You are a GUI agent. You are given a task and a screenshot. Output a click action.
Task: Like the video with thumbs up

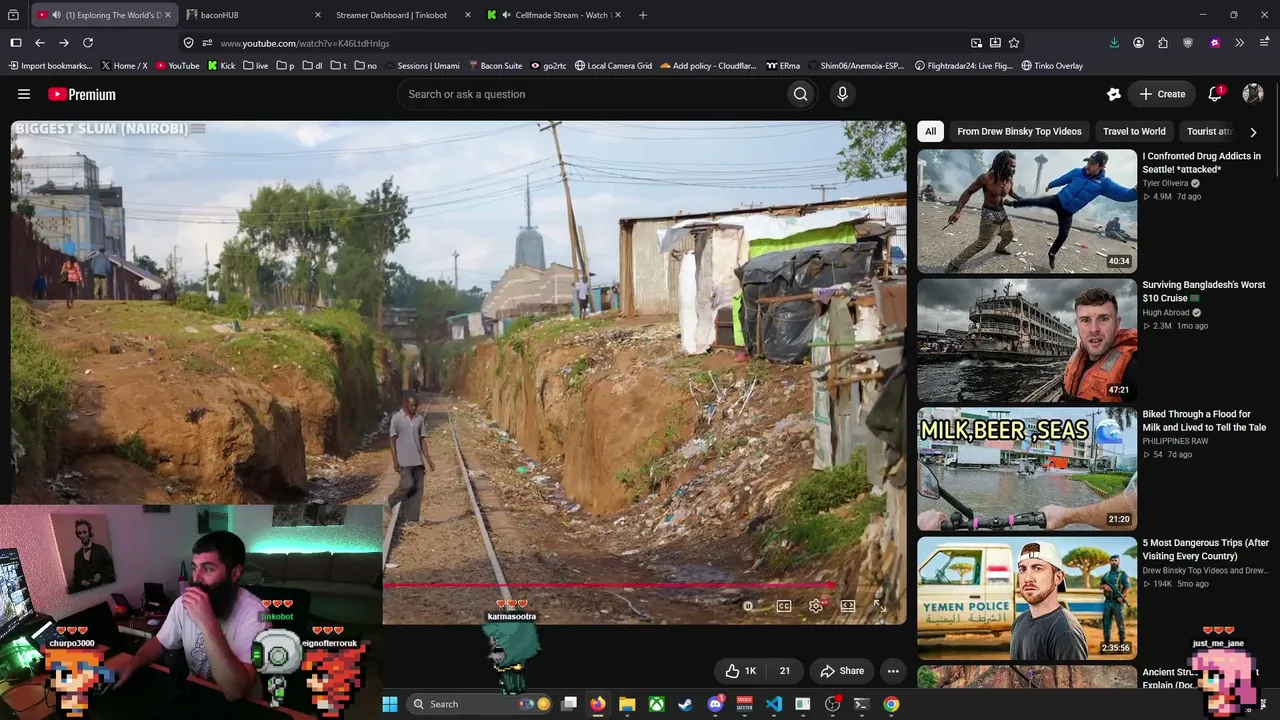coord(741,671)
